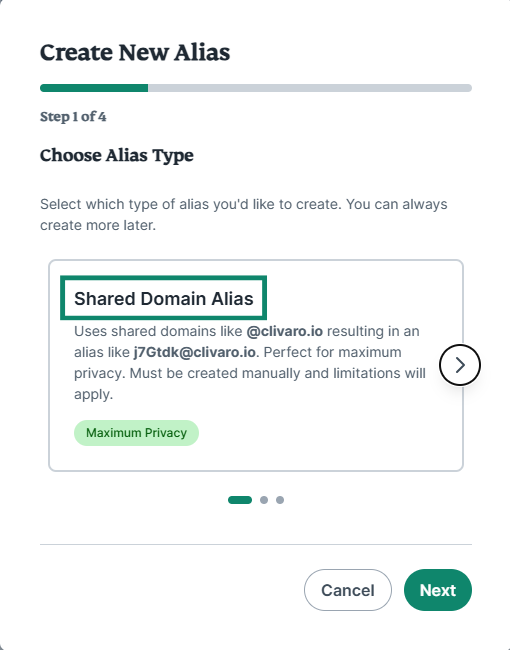The width and height of the screenshot is (510, 650).
Task: Click the gray unfilled progress bar portion
Action: click(310, 88)
